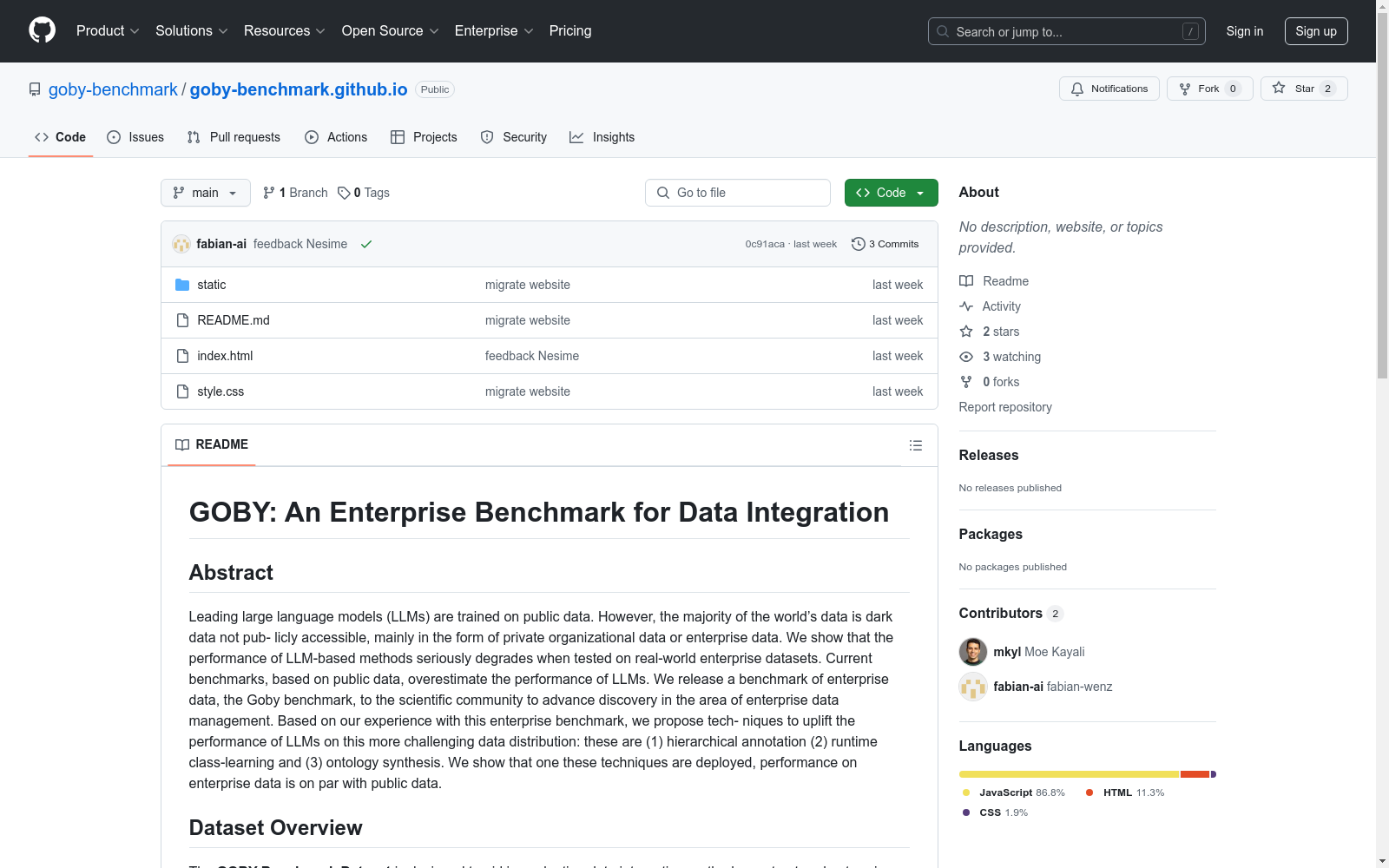Click the JavaScript language bar segment
1389x868 pixels.
1070,774
